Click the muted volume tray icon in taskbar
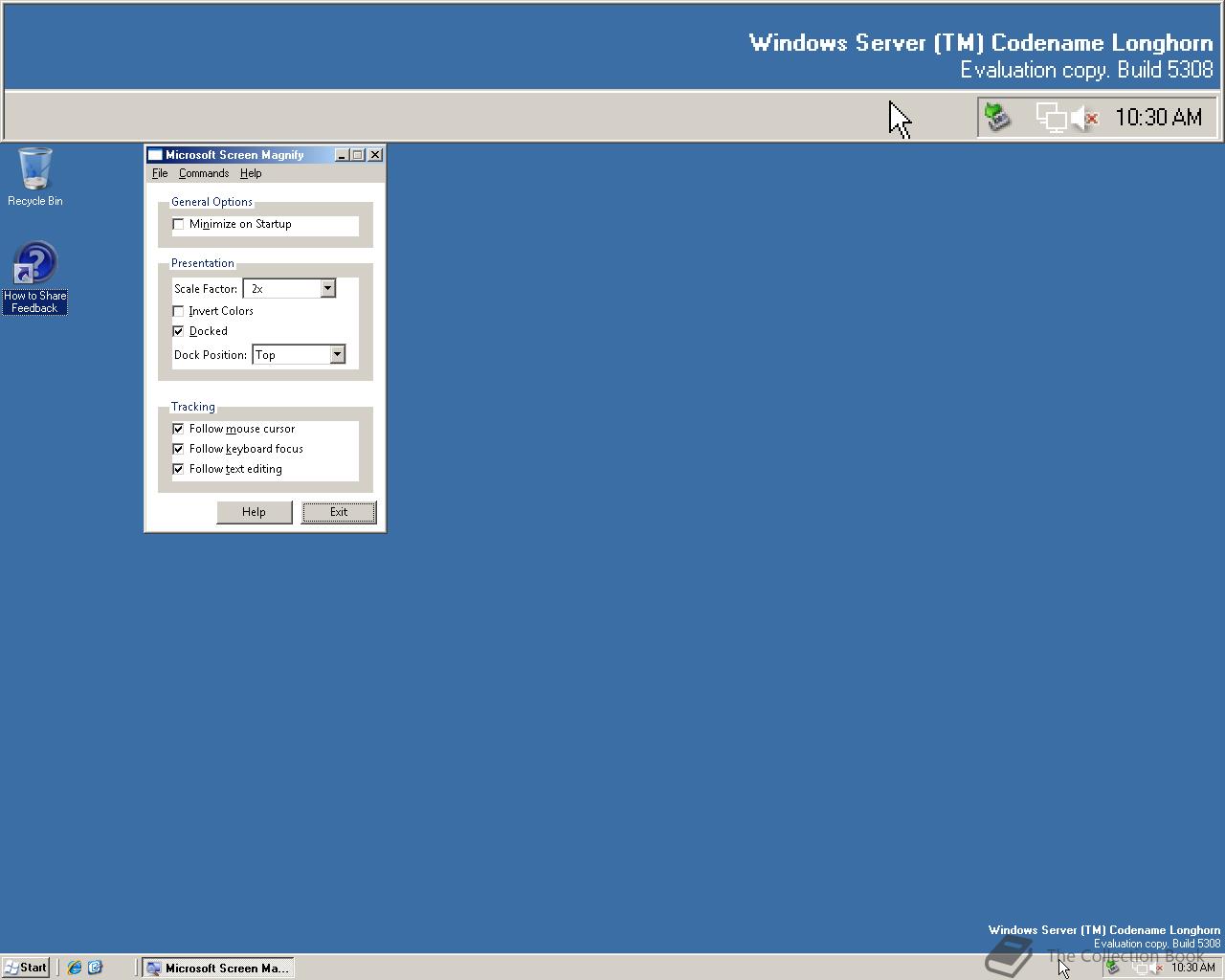Viewport: 1225px width, 980px height. click(x=1156, y=968)
